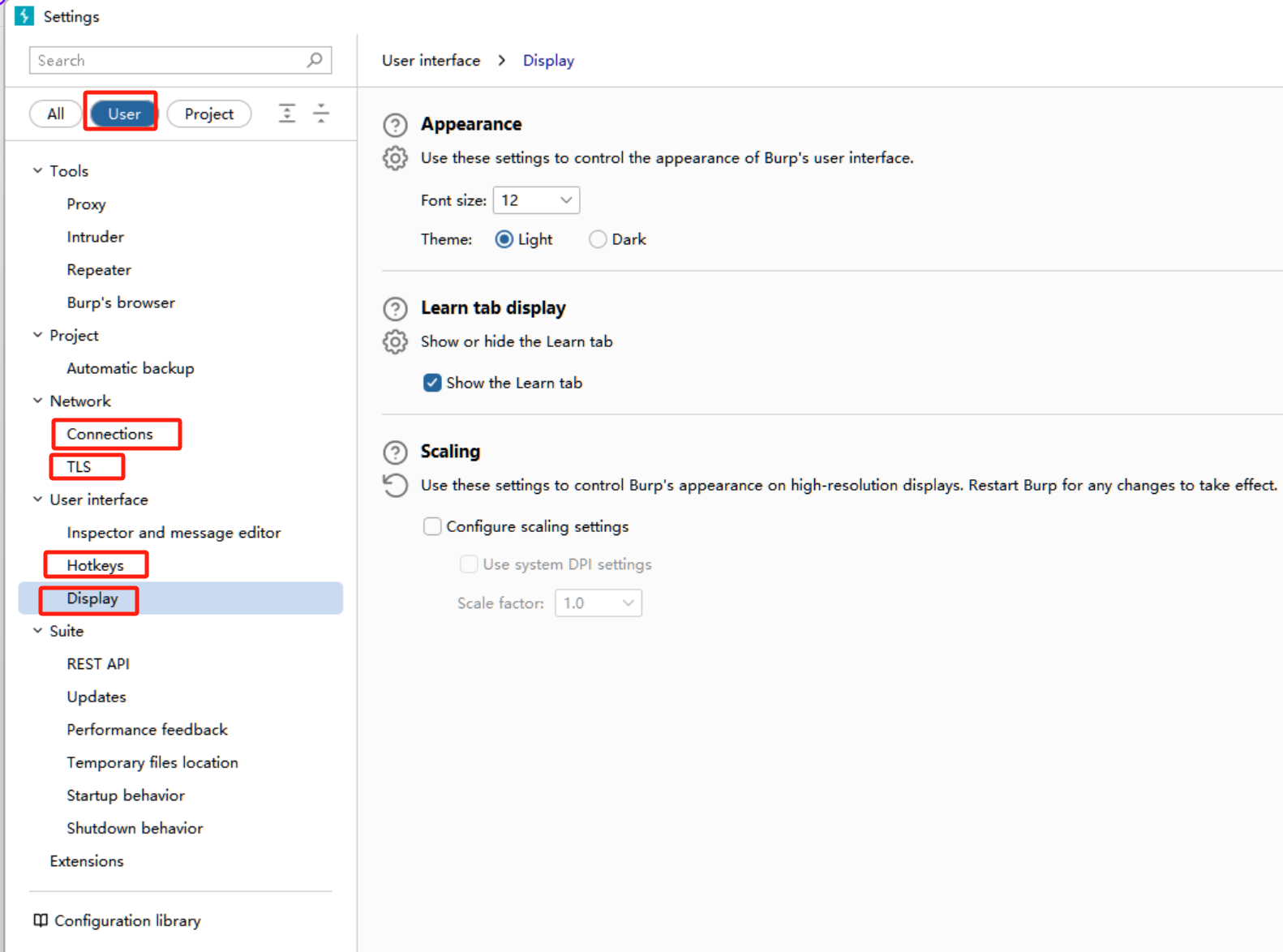Screen dimensions: 1283x952
Task: Collapse the Suite tree section
Action: (x=37, y=631)
